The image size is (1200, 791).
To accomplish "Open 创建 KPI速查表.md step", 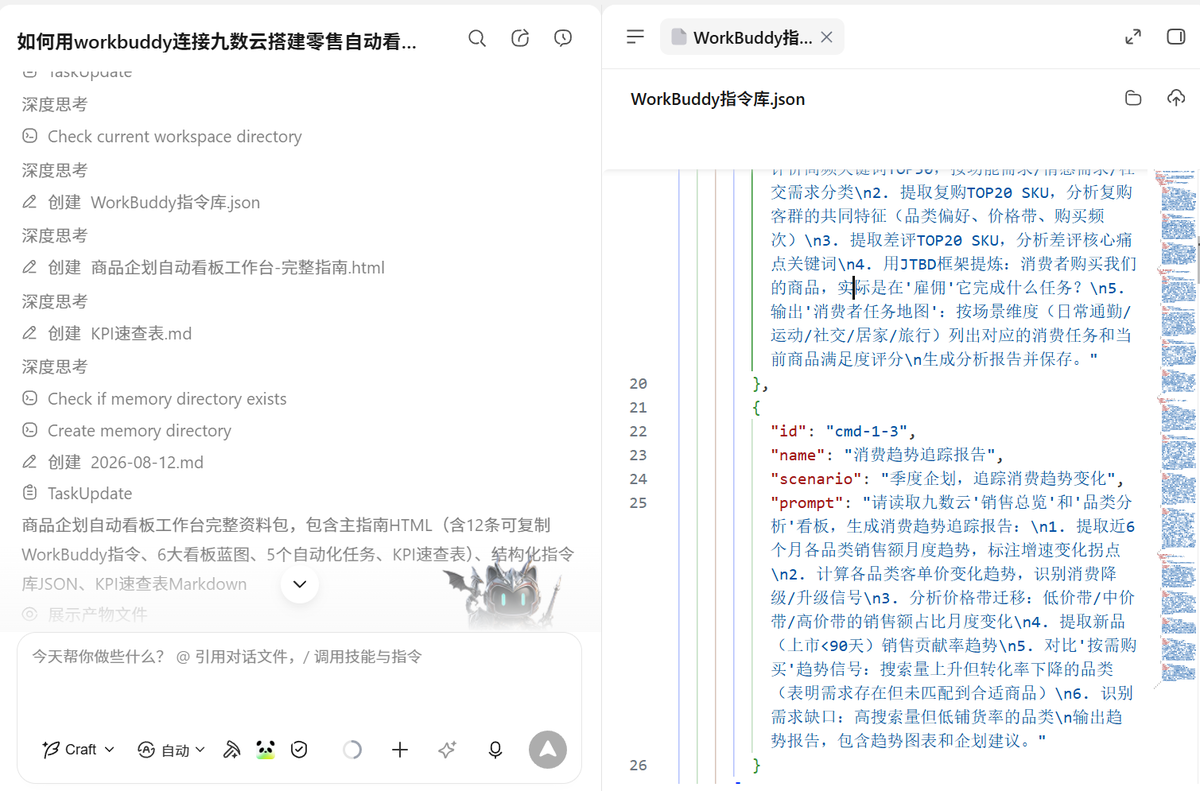I will (107, 333).
